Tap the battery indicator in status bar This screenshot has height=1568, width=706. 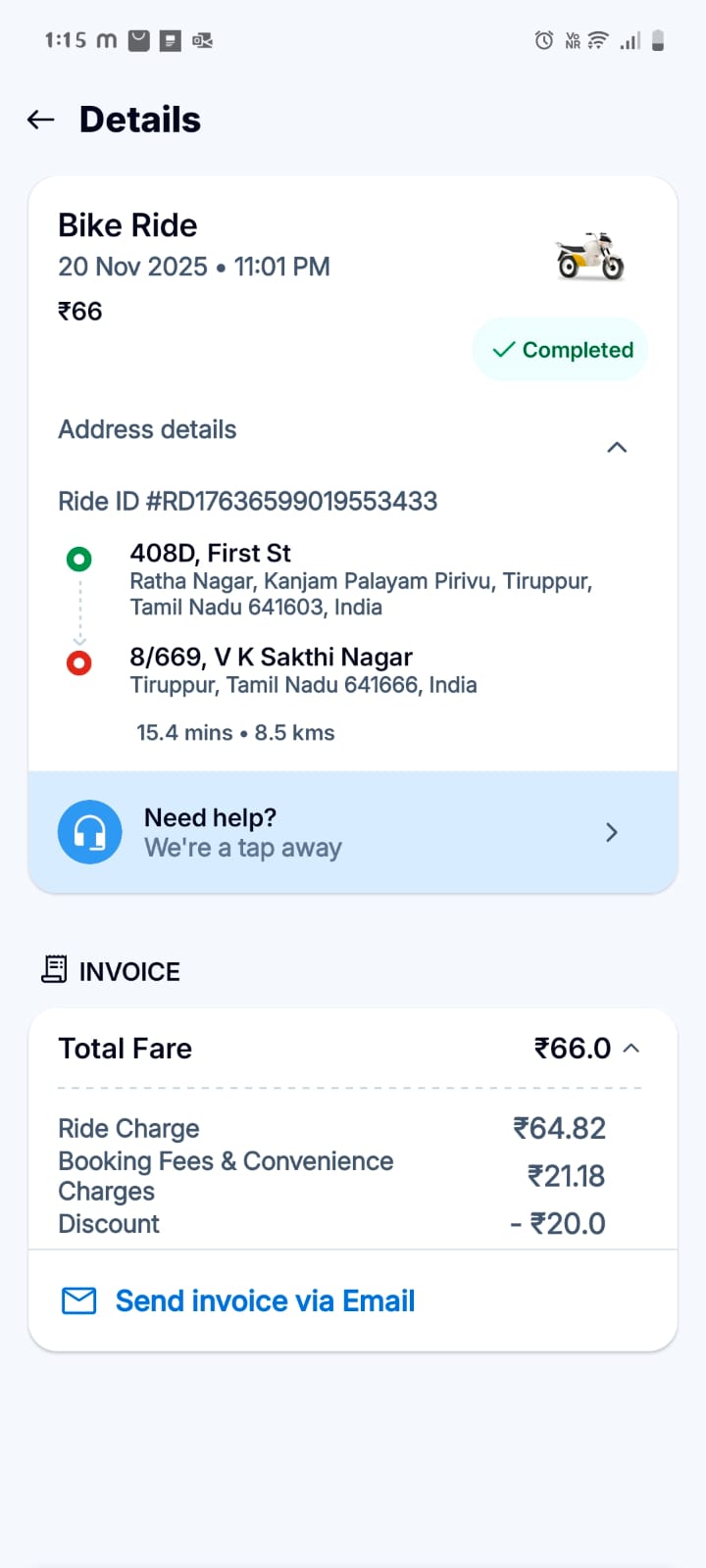click(658, 40)
